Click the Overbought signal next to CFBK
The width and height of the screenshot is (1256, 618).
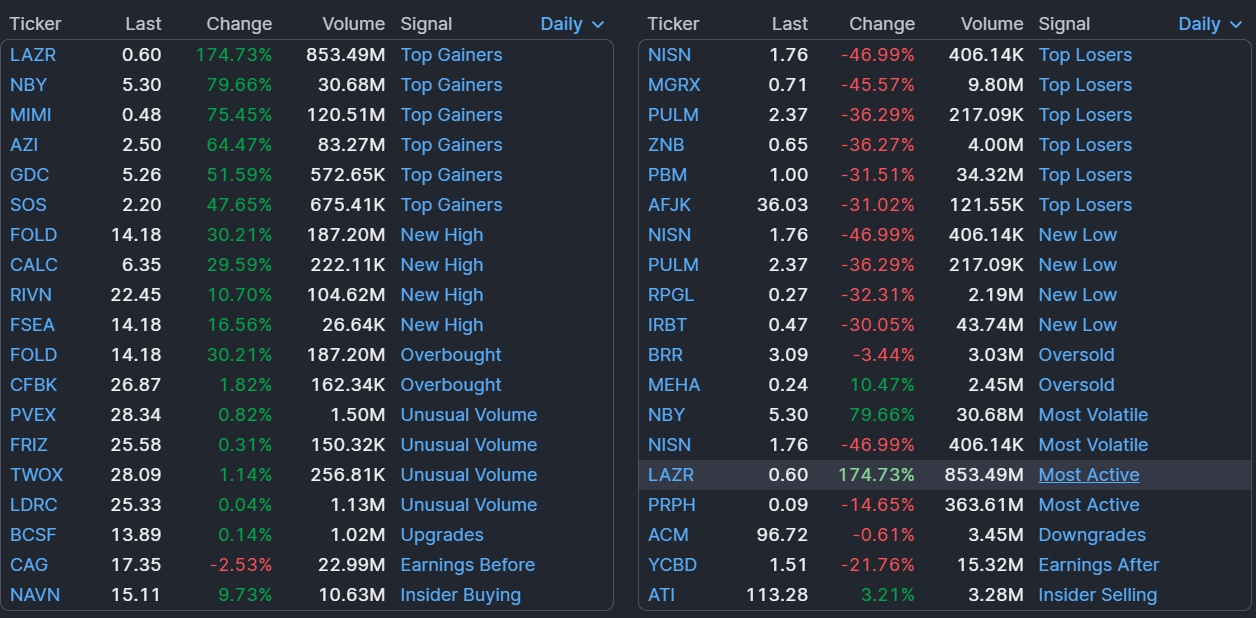[x=451, y=385]
